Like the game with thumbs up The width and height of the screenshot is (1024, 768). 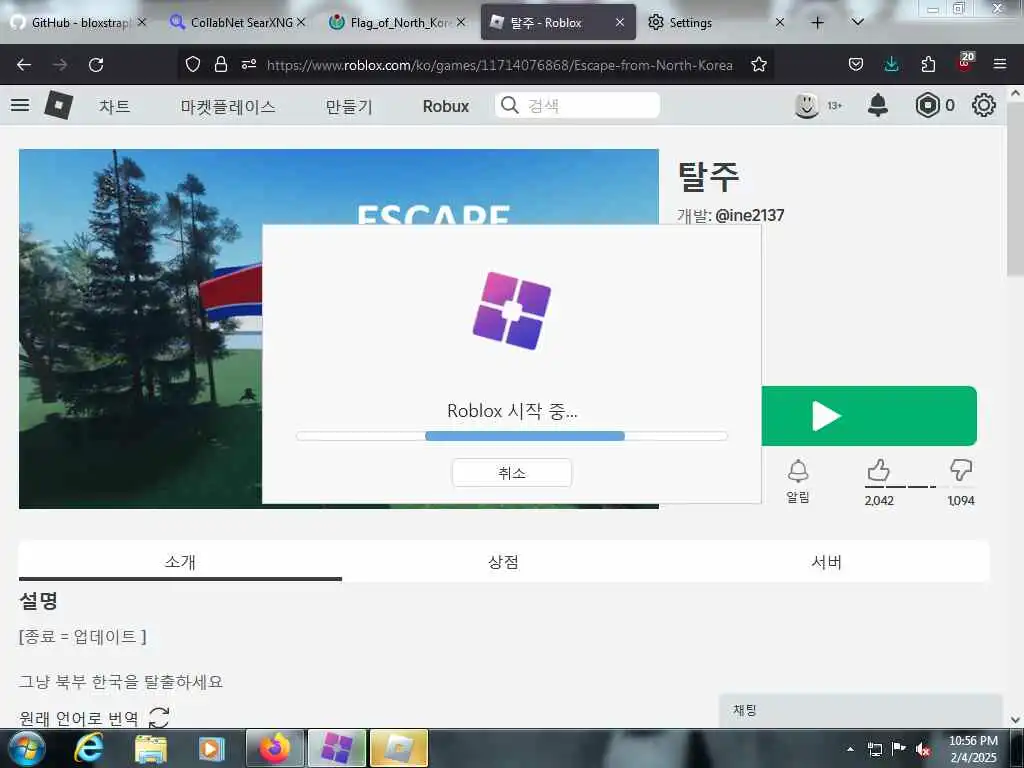[x=879, y=470]
